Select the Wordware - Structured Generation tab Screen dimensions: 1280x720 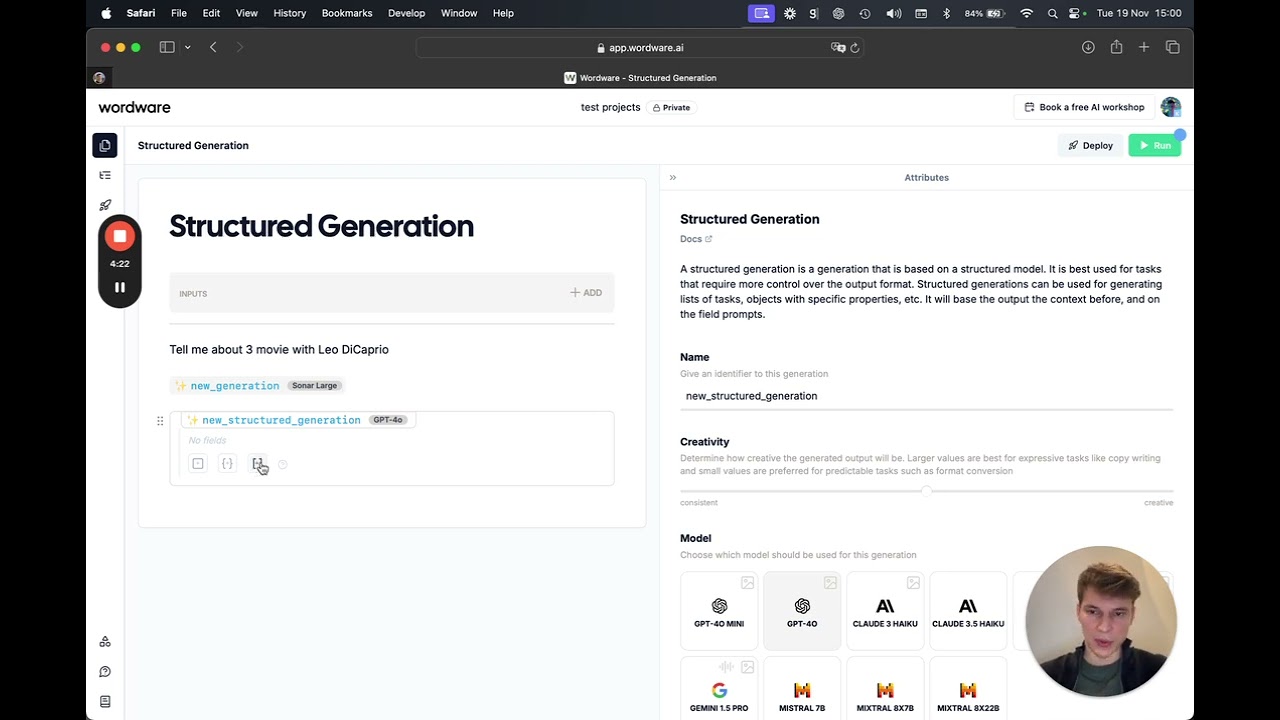640,78
